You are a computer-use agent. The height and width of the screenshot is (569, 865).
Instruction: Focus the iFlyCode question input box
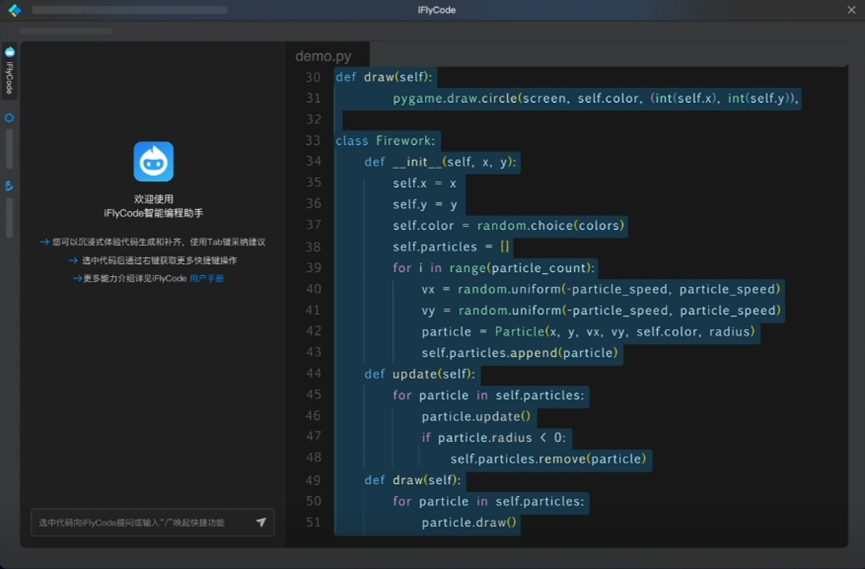point(140,522)
